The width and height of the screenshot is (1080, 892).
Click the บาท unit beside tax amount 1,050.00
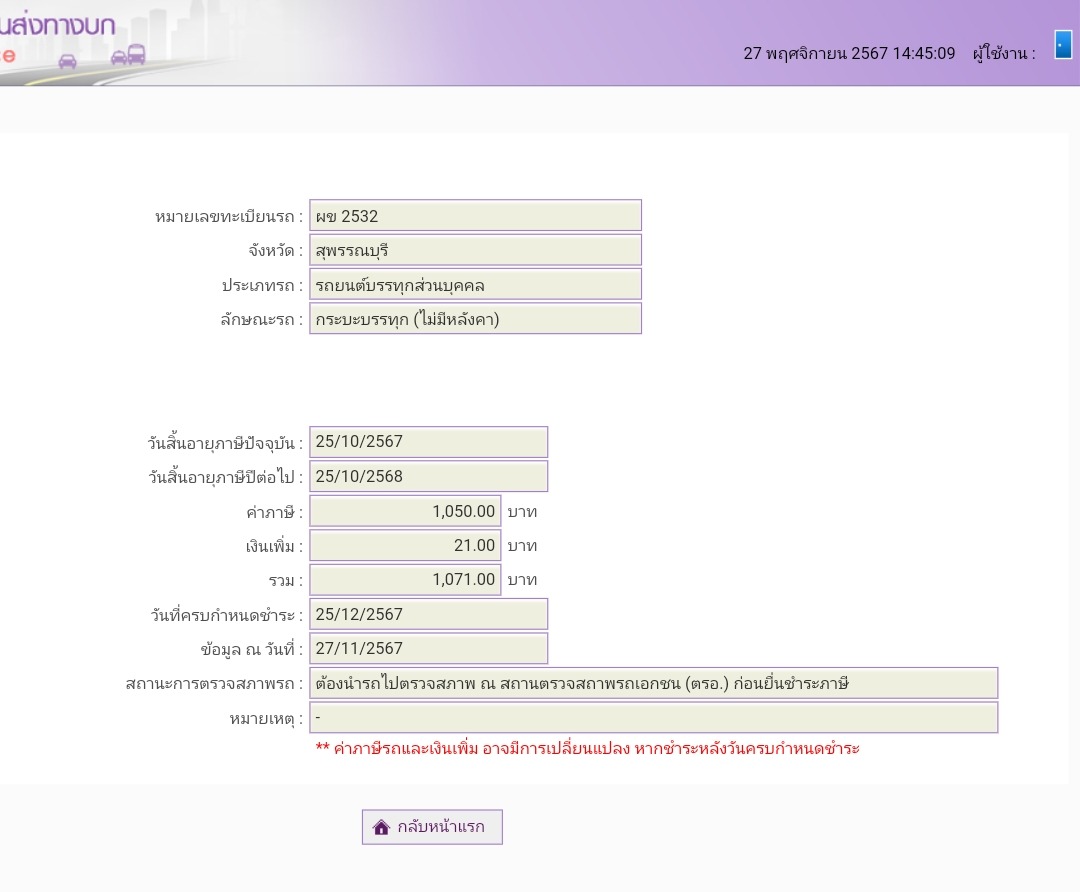point(522,512)
